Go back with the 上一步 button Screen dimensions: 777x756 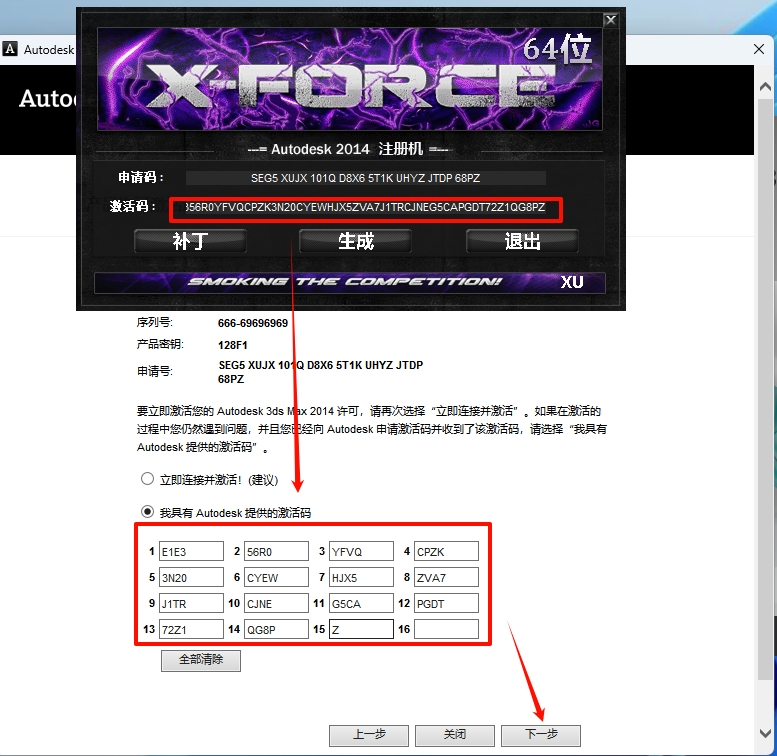coord(369,735)
